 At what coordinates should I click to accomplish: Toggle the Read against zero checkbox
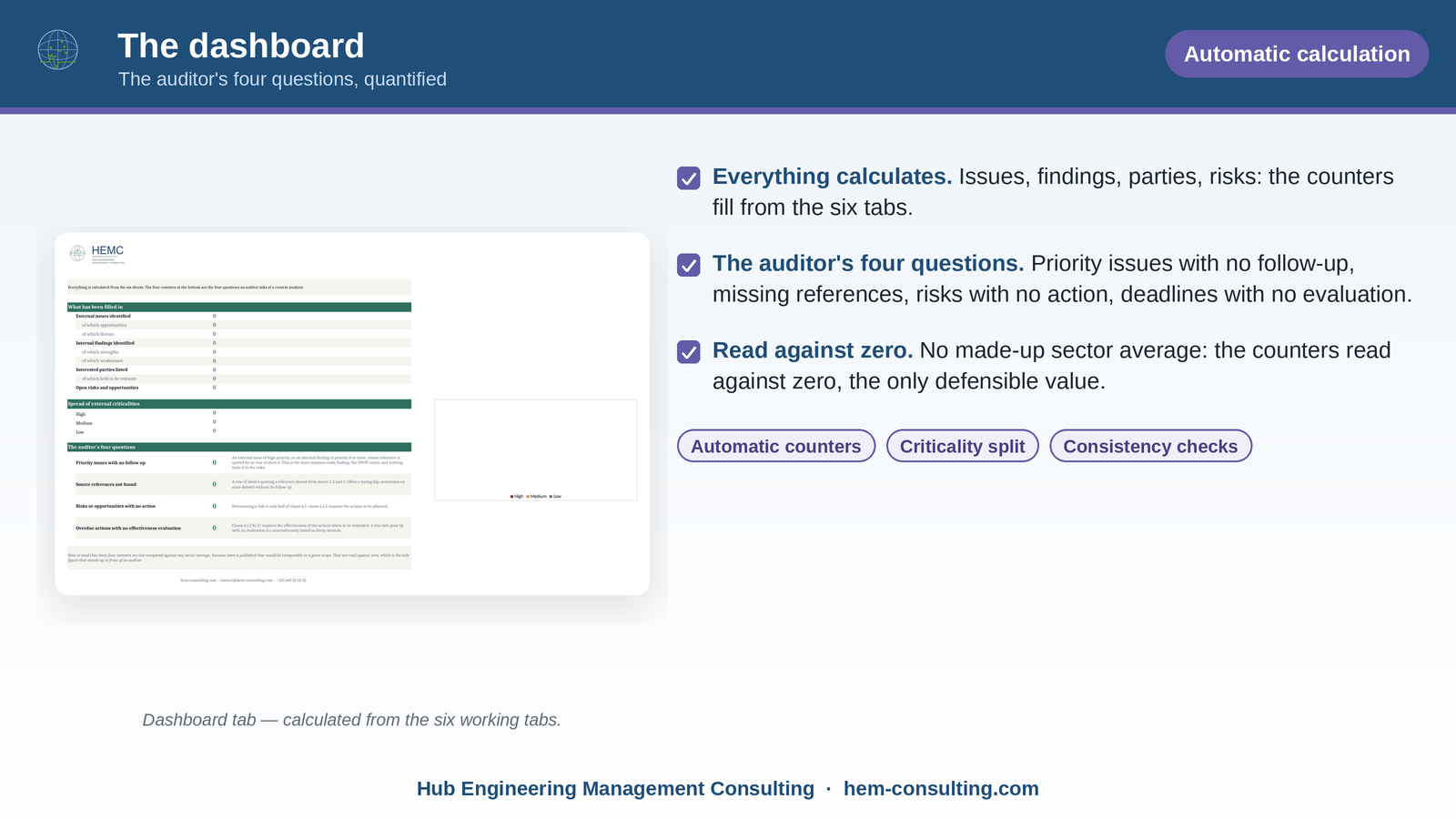689,352
